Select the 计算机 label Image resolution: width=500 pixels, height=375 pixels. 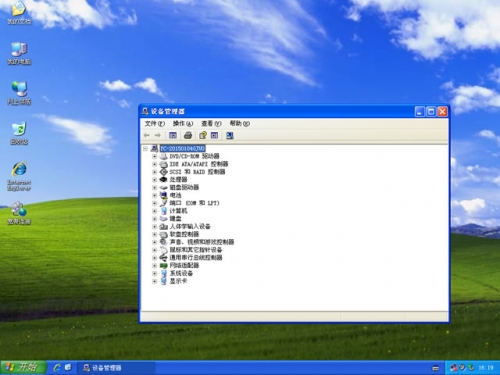tap(178, 211)
